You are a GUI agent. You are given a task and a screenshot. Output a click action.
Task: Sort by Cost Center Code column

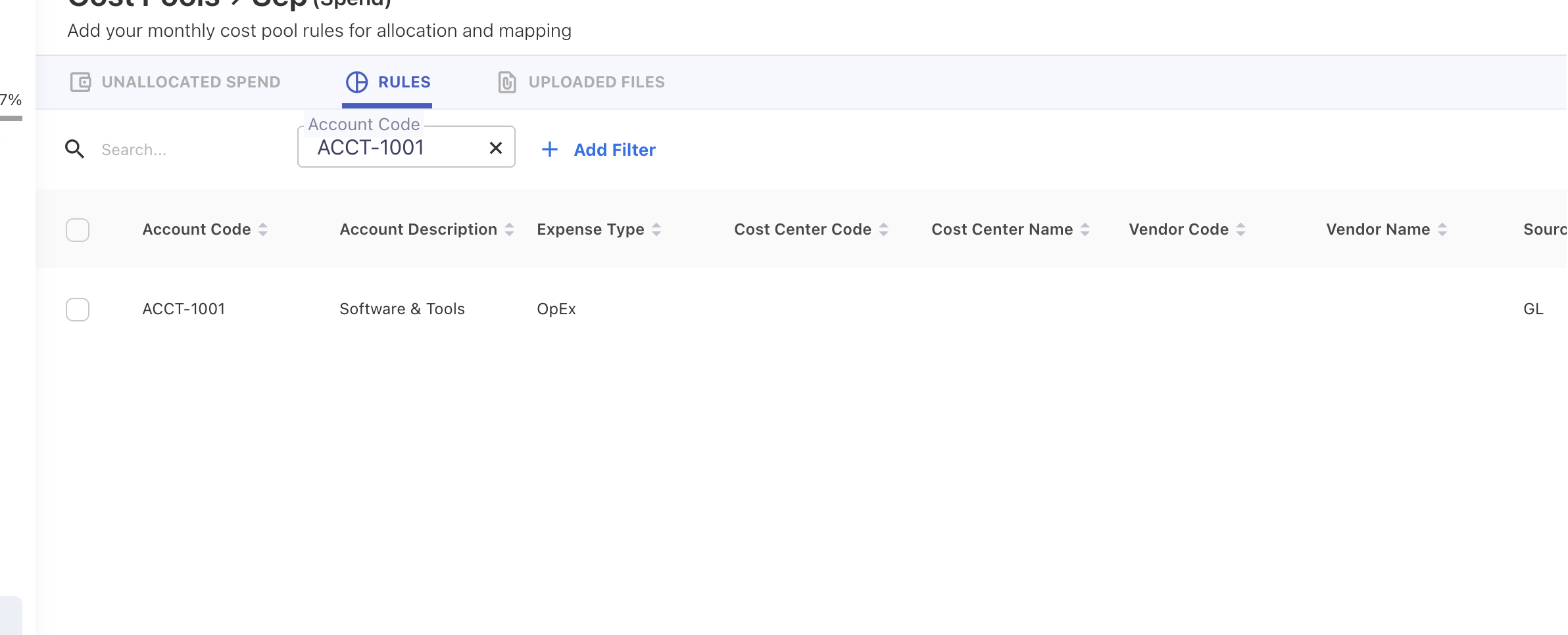click(x=802, y=229)
